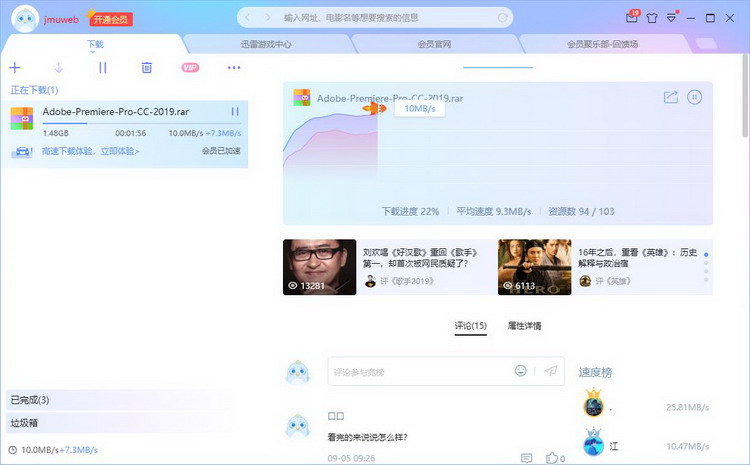Click the commenter bird avatar beside 看完的来说说怎么样
Viewport: 750px width, 465px height.
298,427
